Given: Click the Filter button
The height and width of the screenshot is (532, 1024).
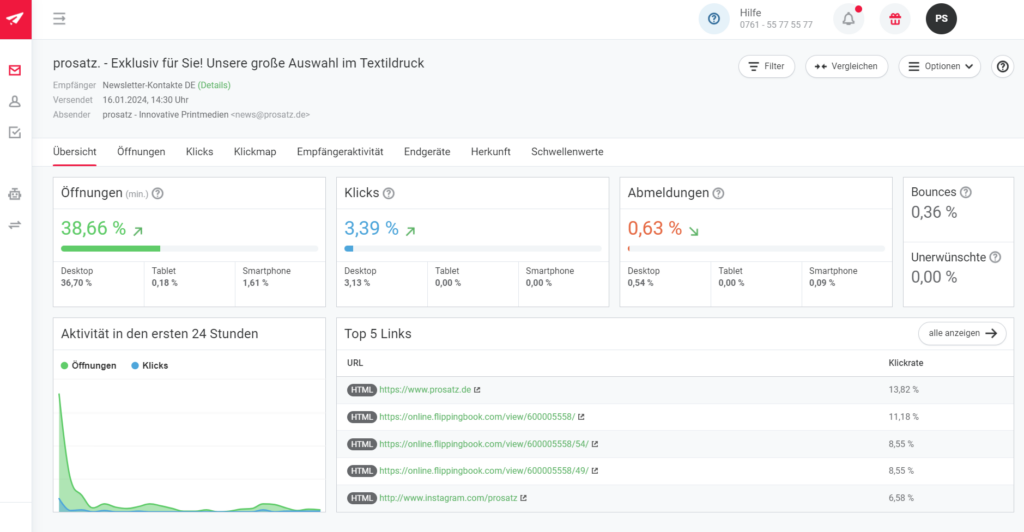Looking at the screenshot, I should click(x=766, y=66).
